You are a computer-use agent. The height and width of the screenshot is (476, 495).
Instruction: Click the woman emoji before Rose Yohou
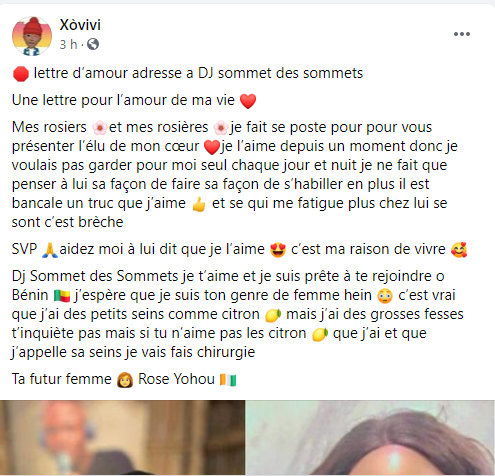(125, 380)
